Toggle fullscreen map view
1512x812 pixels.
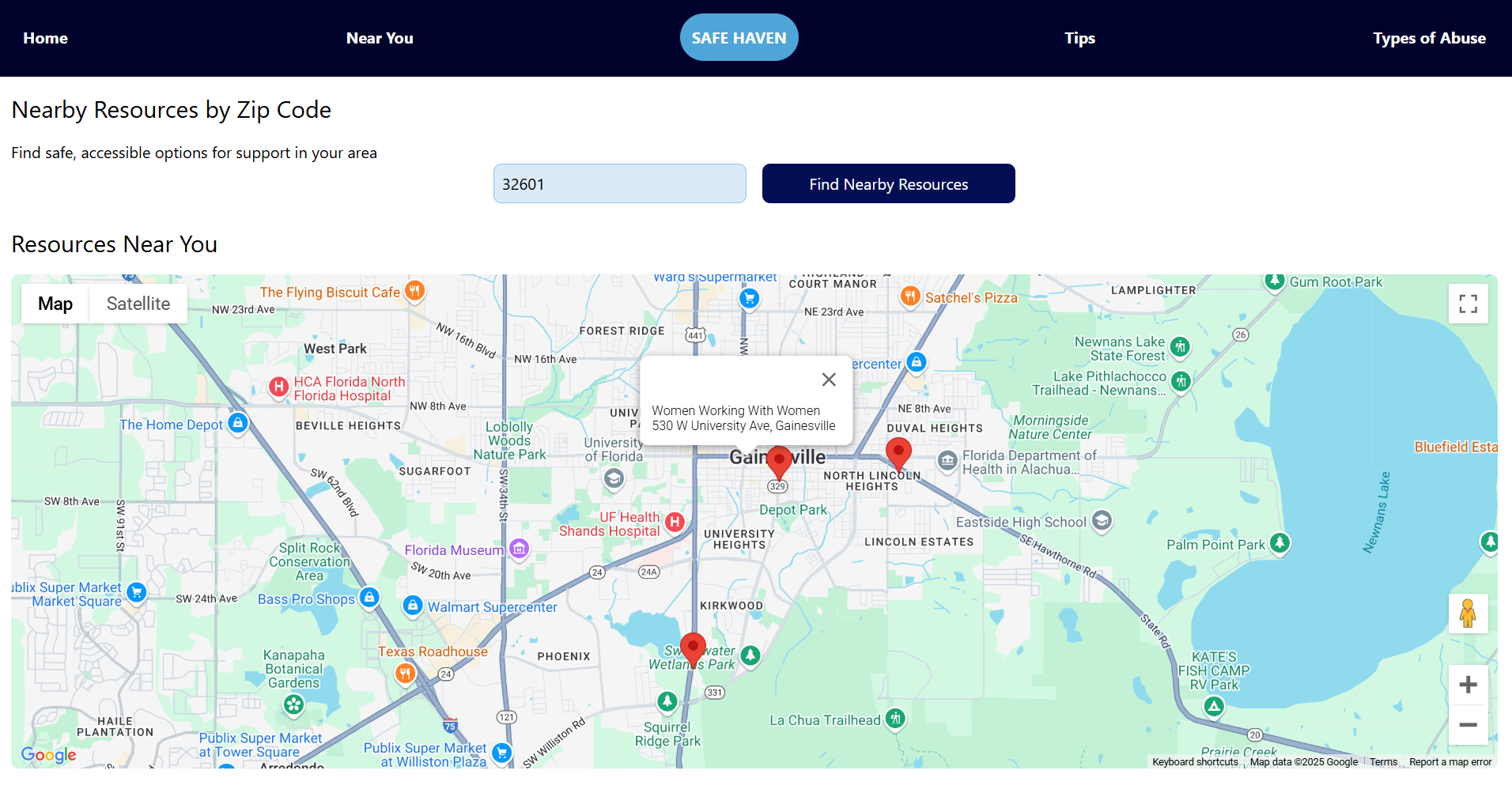coord(1468,304)
